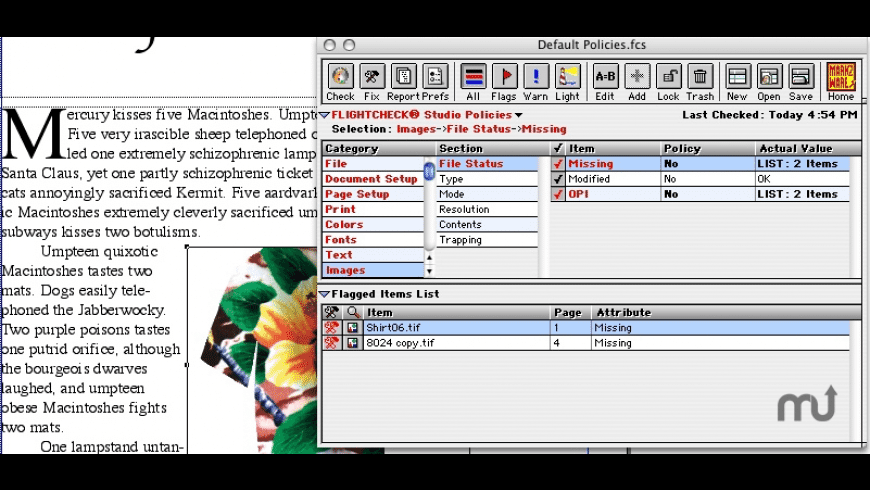Toggle the Missing item checkmark

click(558, 164)
